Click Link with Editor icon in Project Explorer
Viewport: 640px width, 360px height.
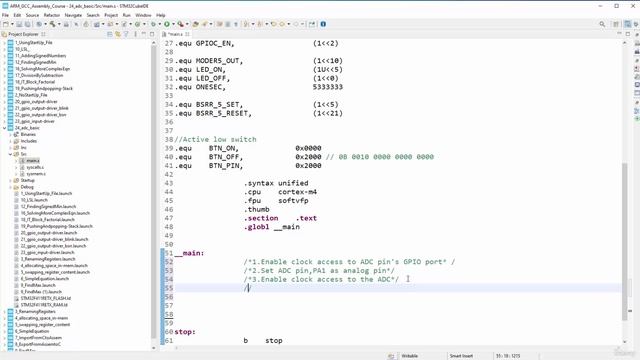118,34
